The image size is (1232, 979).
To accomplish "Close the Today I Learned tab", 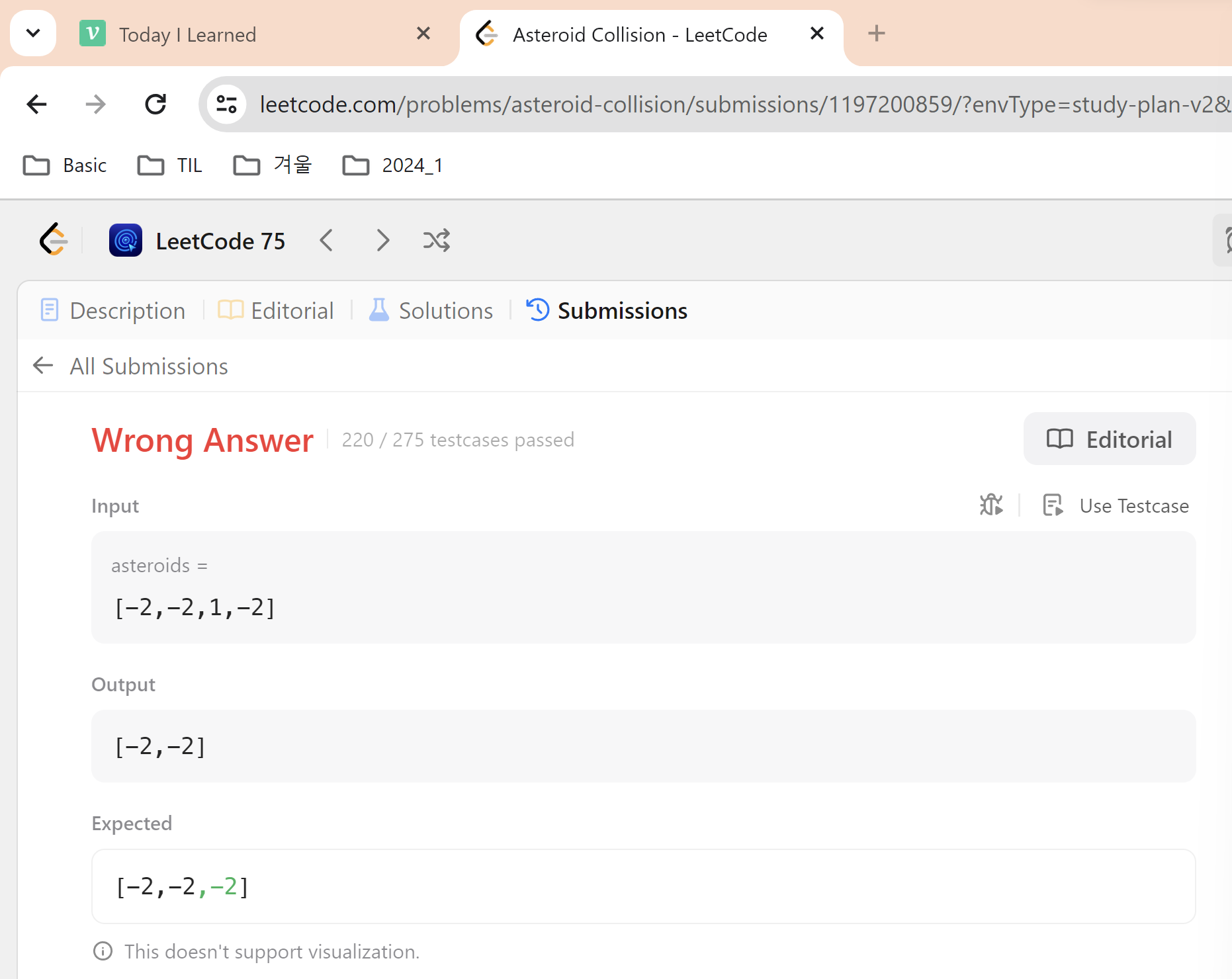I will pos(423,33).
